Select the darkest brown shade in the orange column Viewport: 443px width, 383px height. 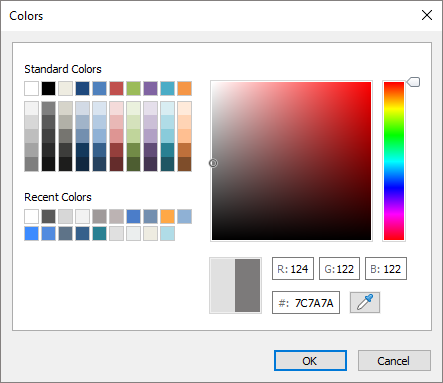184,164
